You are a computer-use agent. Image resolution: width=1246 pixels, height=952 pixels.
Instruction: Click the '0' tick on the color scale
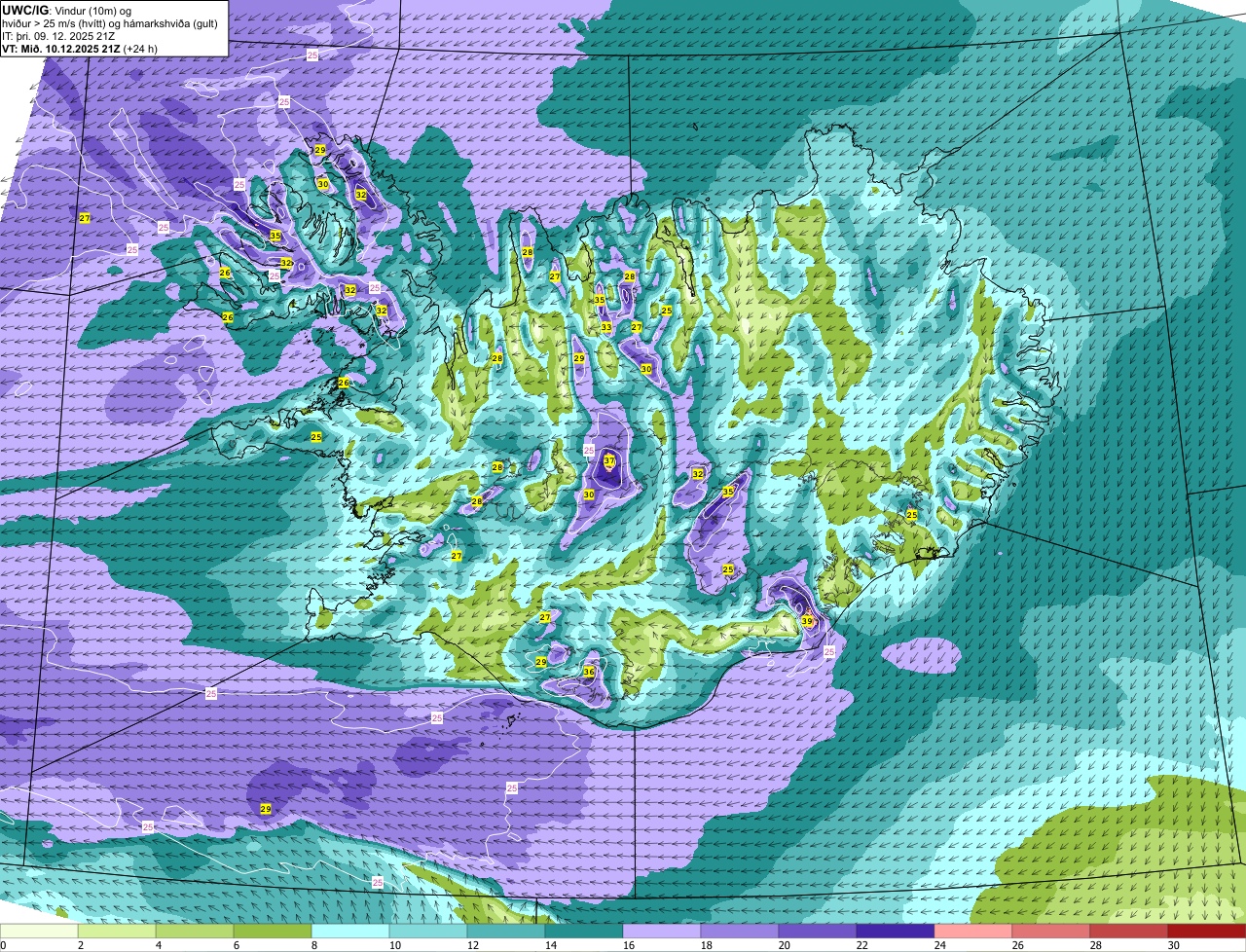(3, 945)
